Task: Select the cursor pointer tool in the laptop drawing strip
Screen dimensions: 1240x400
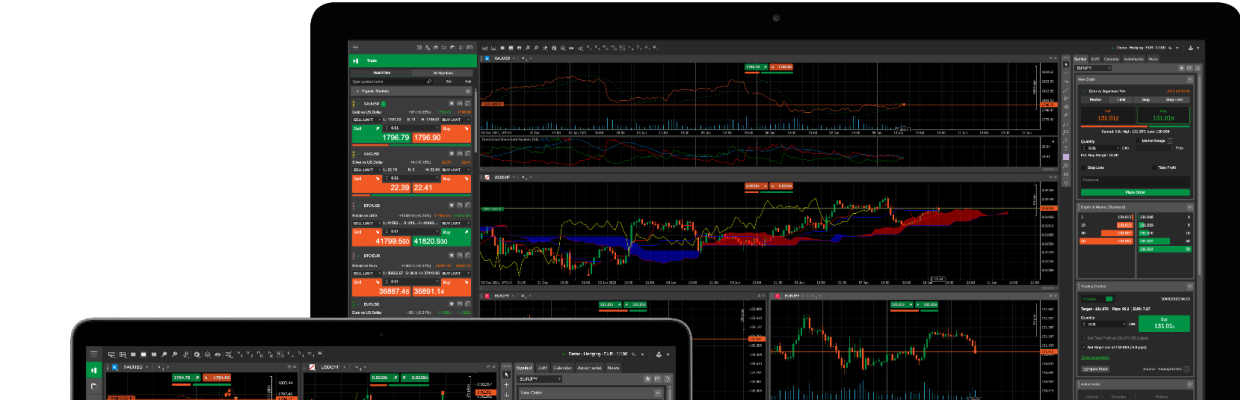Action: pyautogui.click(x=506, y=374)
